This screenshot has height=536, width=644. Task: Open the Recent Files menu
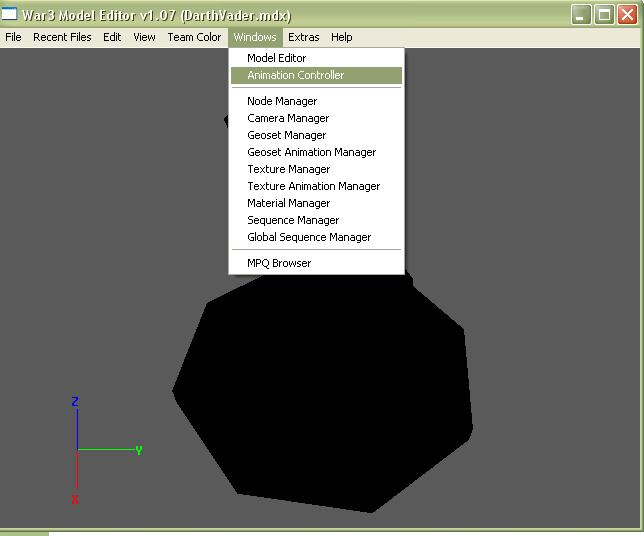(x=62, y=37)
